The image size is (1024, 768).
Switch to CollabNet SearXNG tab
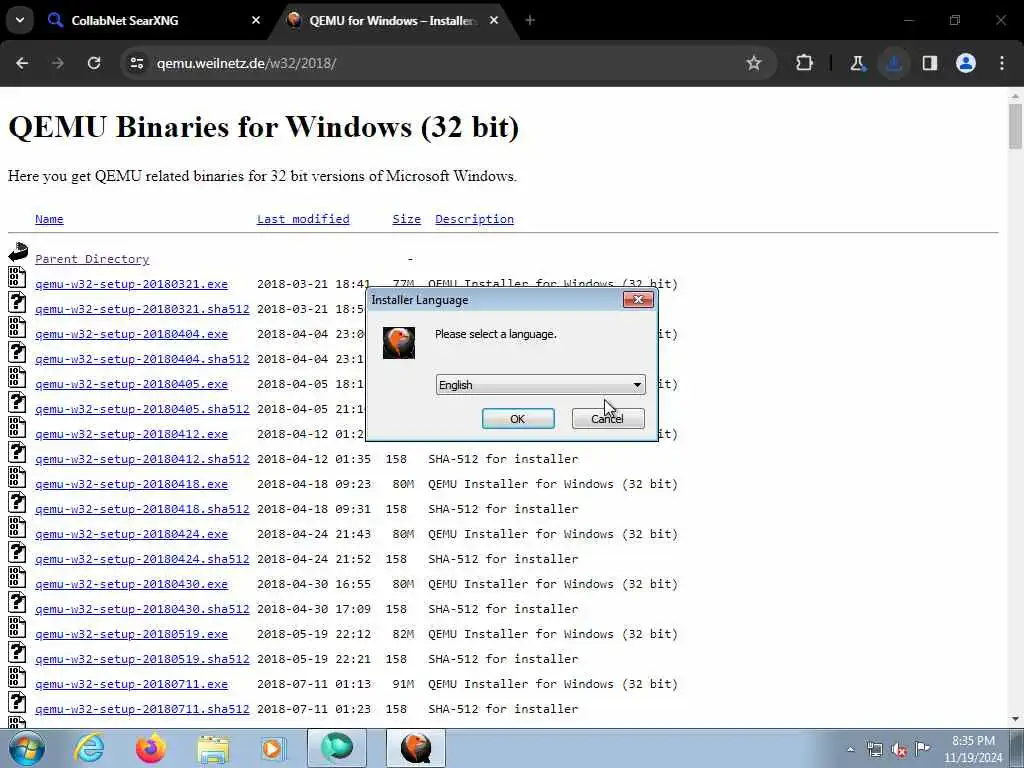[x=153, y=20]
